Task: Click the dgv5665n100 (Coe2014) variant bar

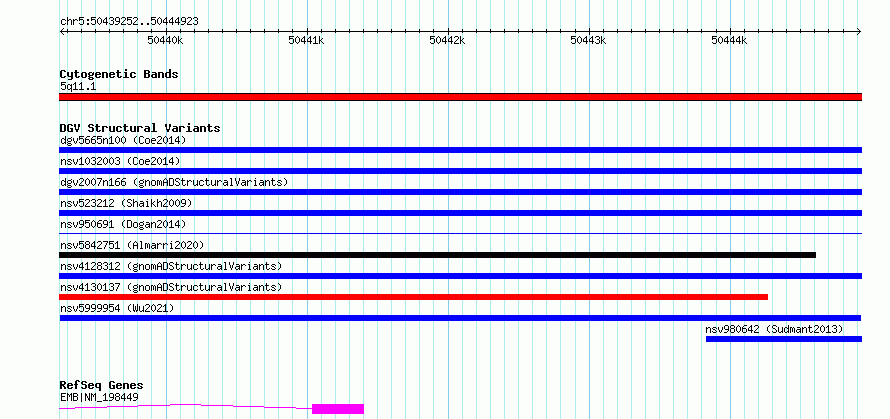Action: click(x=460, y=150)
